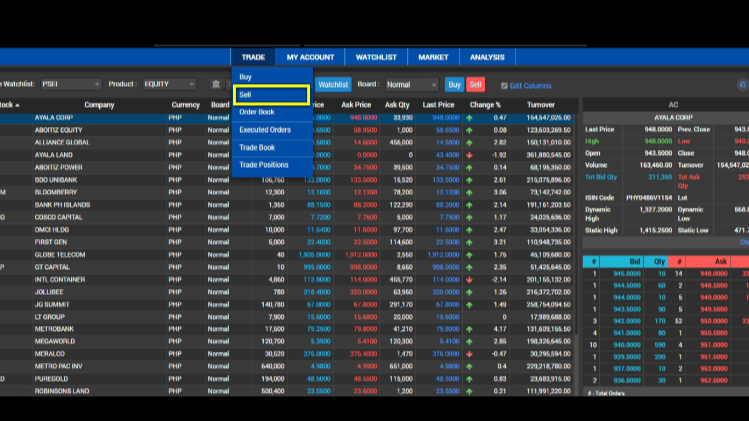Select the METRO PAC INV company name
The height and width of the screenshot is (421, 749).
click(58, 367)
